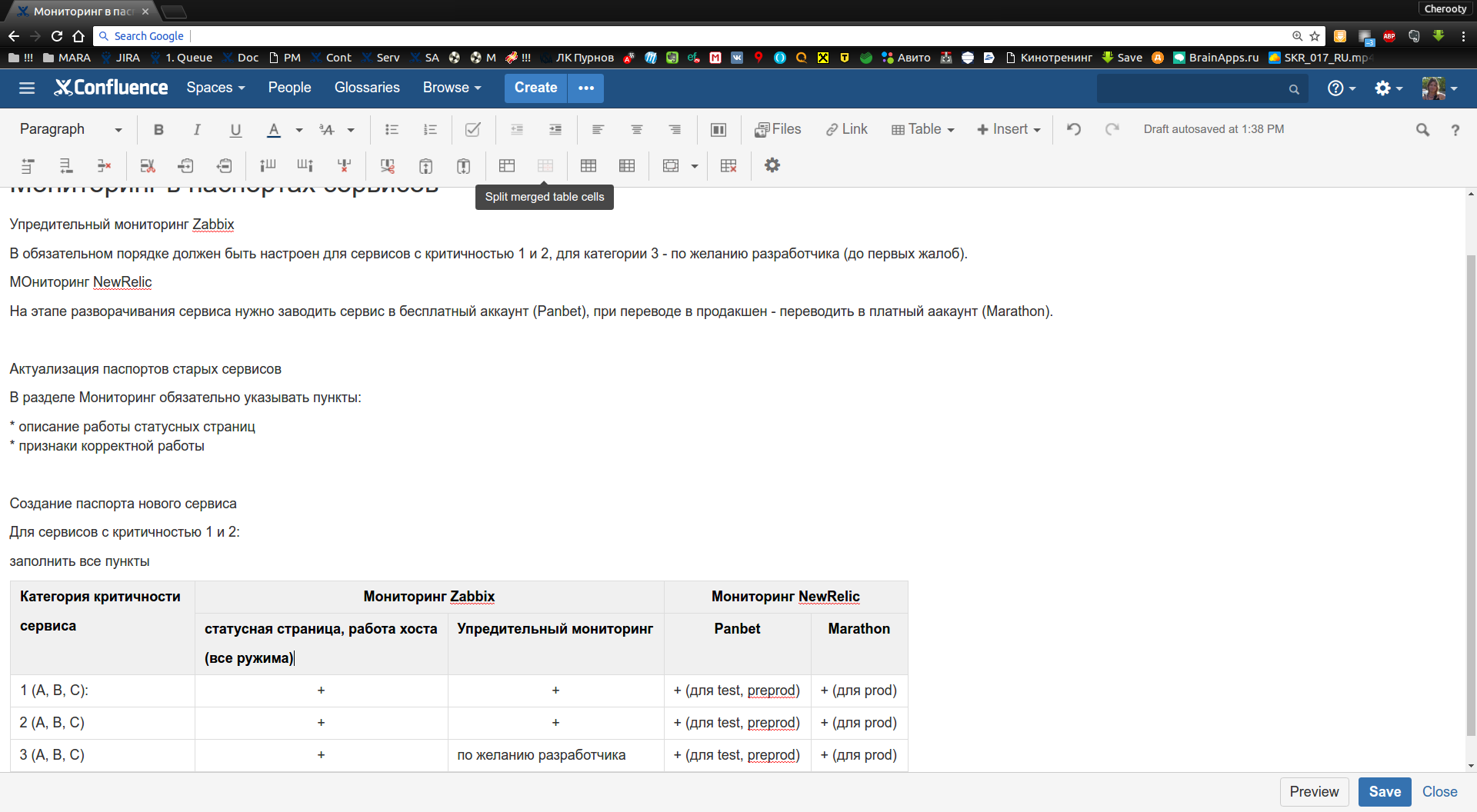Image resolution: width=1477 pixels, height=812 pixels.
Task: Apply the current text color
Action: (274, 130)
